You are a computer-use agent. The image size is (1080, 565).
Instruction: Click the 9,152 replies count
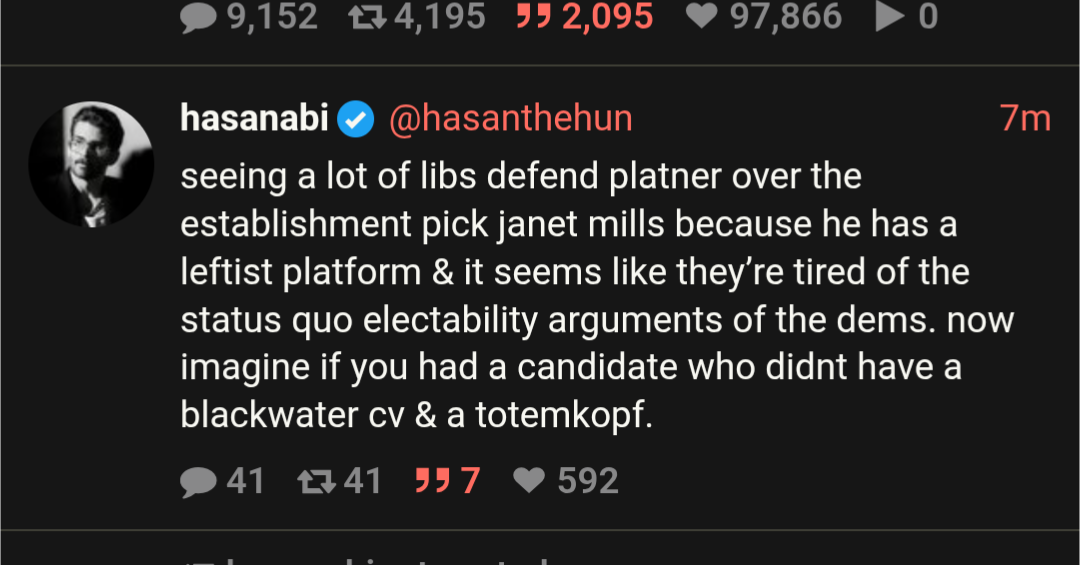pyautogui.click(x=273, y=17)
